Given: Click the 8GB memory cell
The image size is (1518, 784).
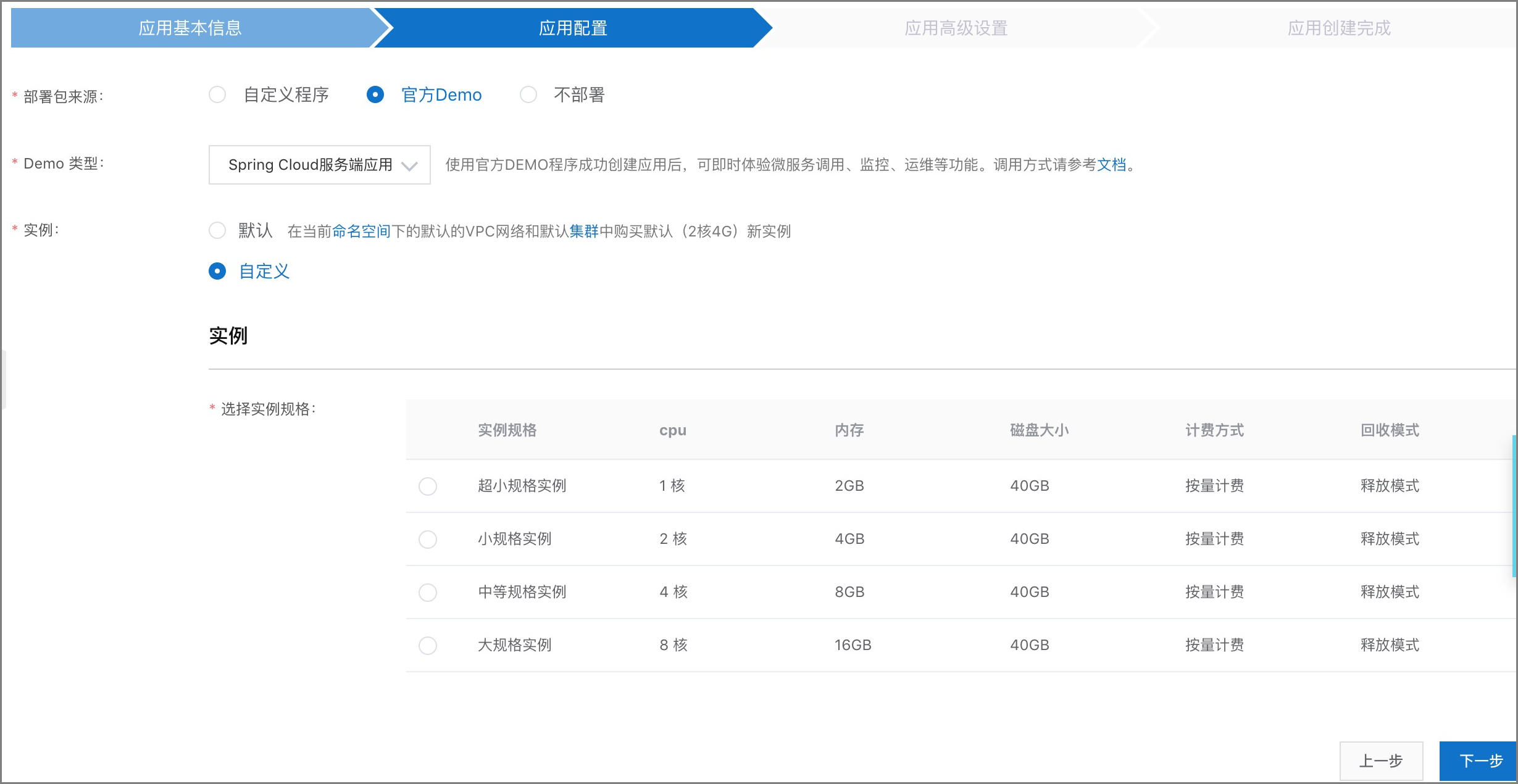Looking at the screenshot, I should pos(849,592).
